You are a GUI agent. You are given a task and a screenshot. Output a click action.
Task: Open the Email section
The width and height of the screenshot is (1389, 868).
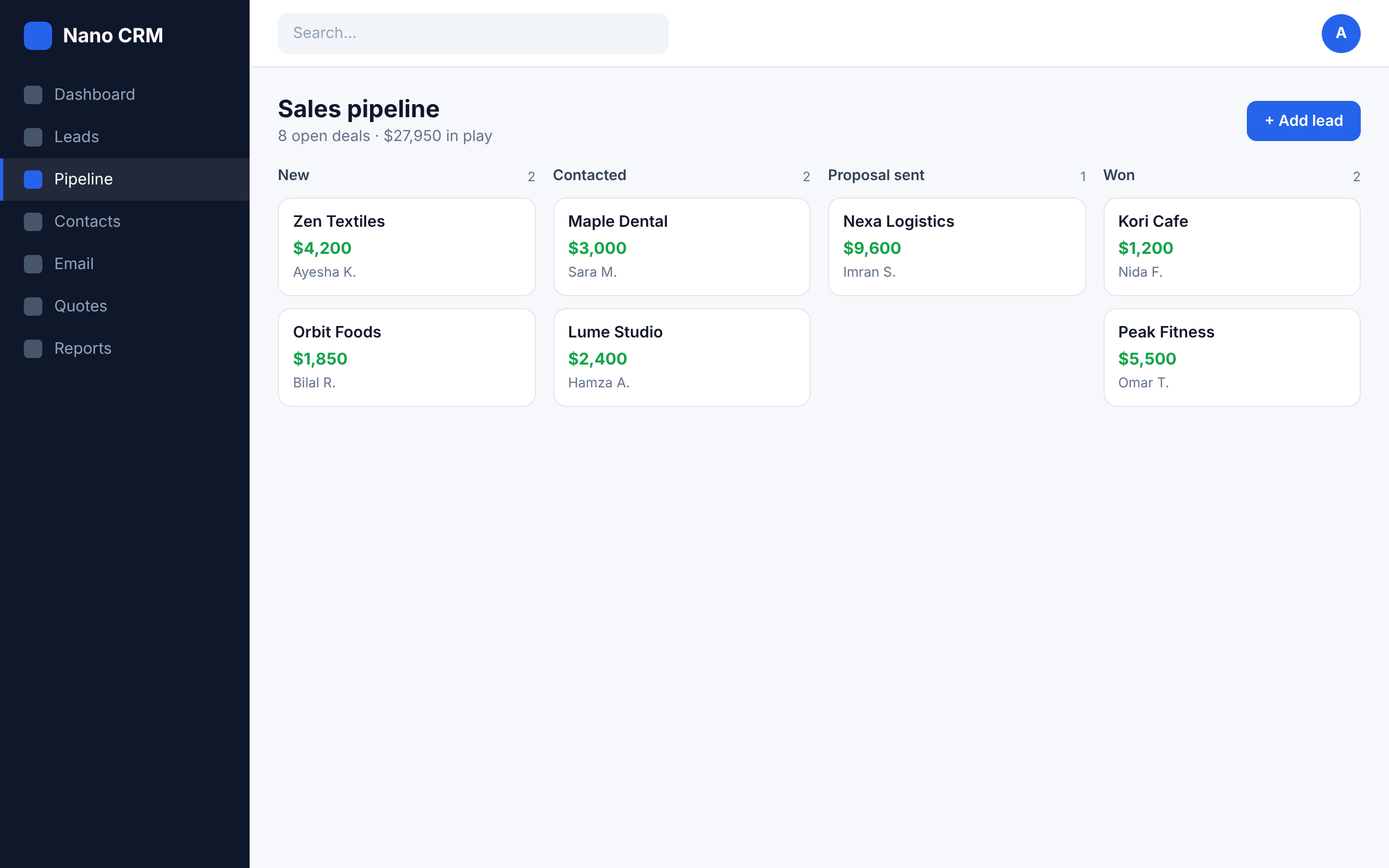pyautogui.click(x=125, y=264)
